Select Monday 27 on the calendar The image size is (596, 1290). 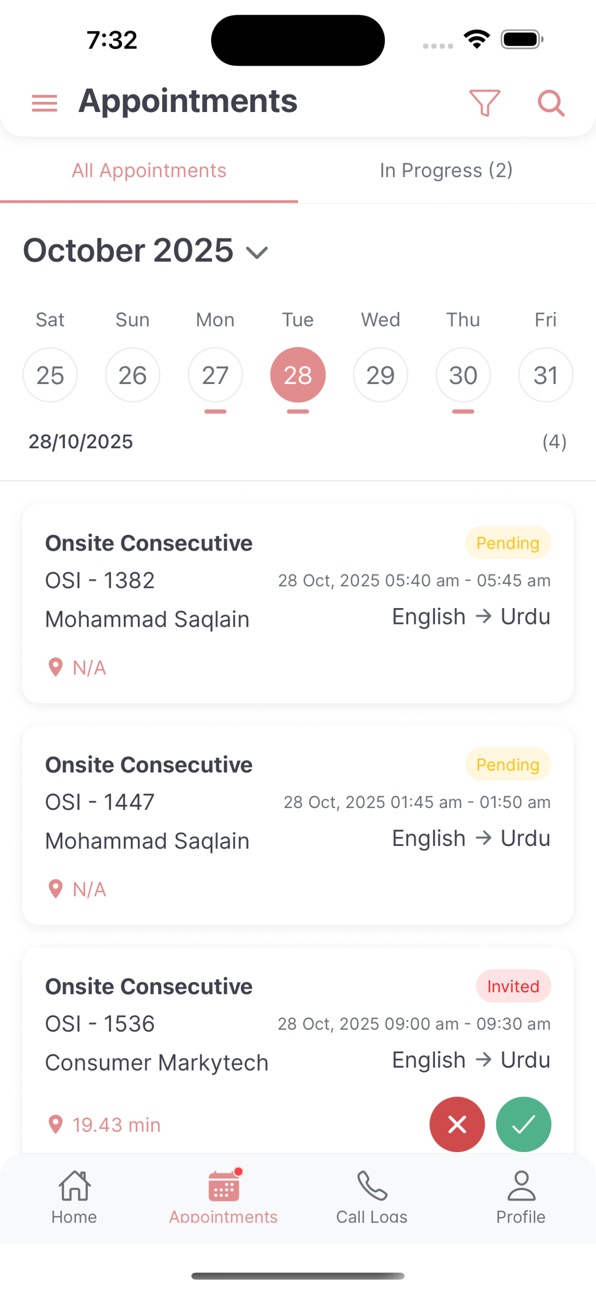[x=215, y=375]
